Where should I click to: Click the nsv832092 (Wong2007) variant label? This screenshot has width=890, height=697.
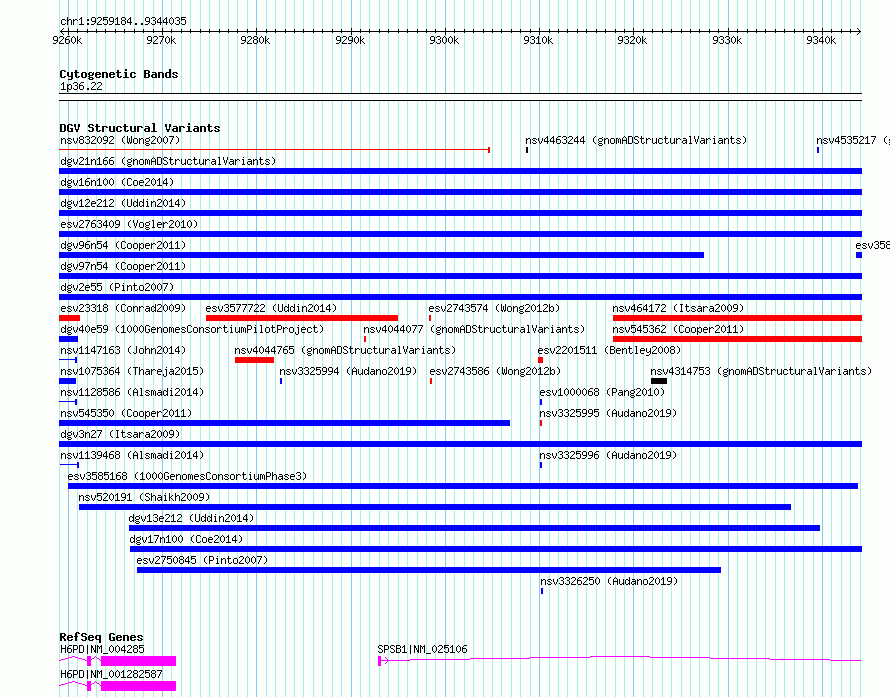tap(120, 140)
